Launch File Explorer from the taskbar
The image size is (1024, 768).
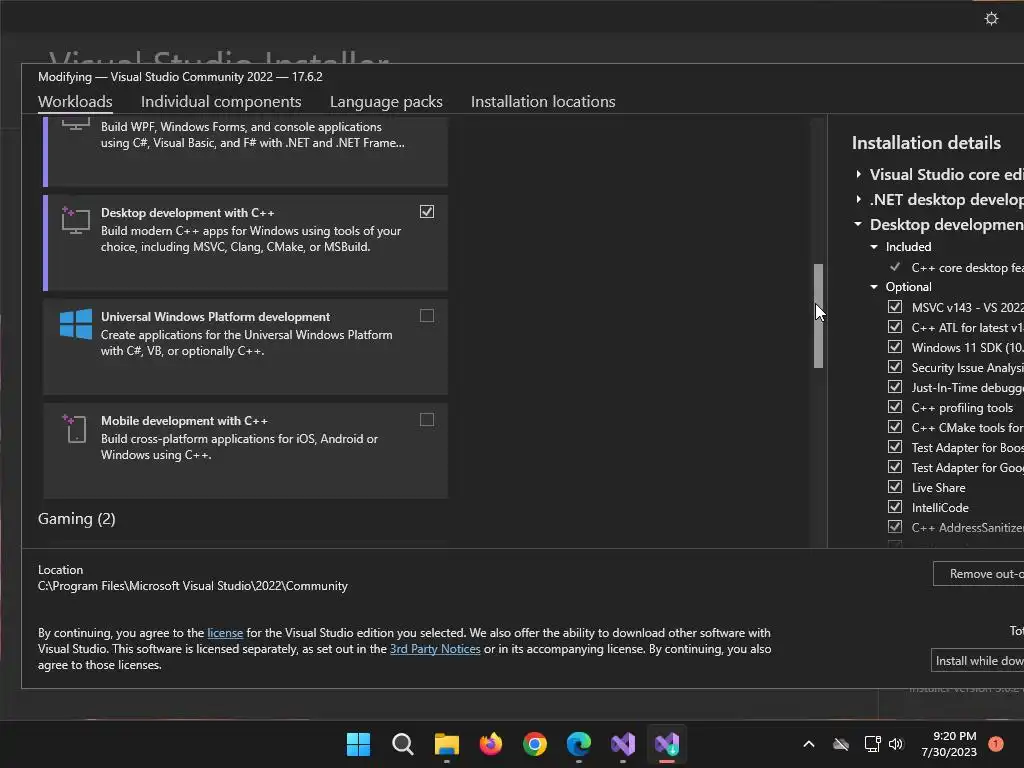447,744
